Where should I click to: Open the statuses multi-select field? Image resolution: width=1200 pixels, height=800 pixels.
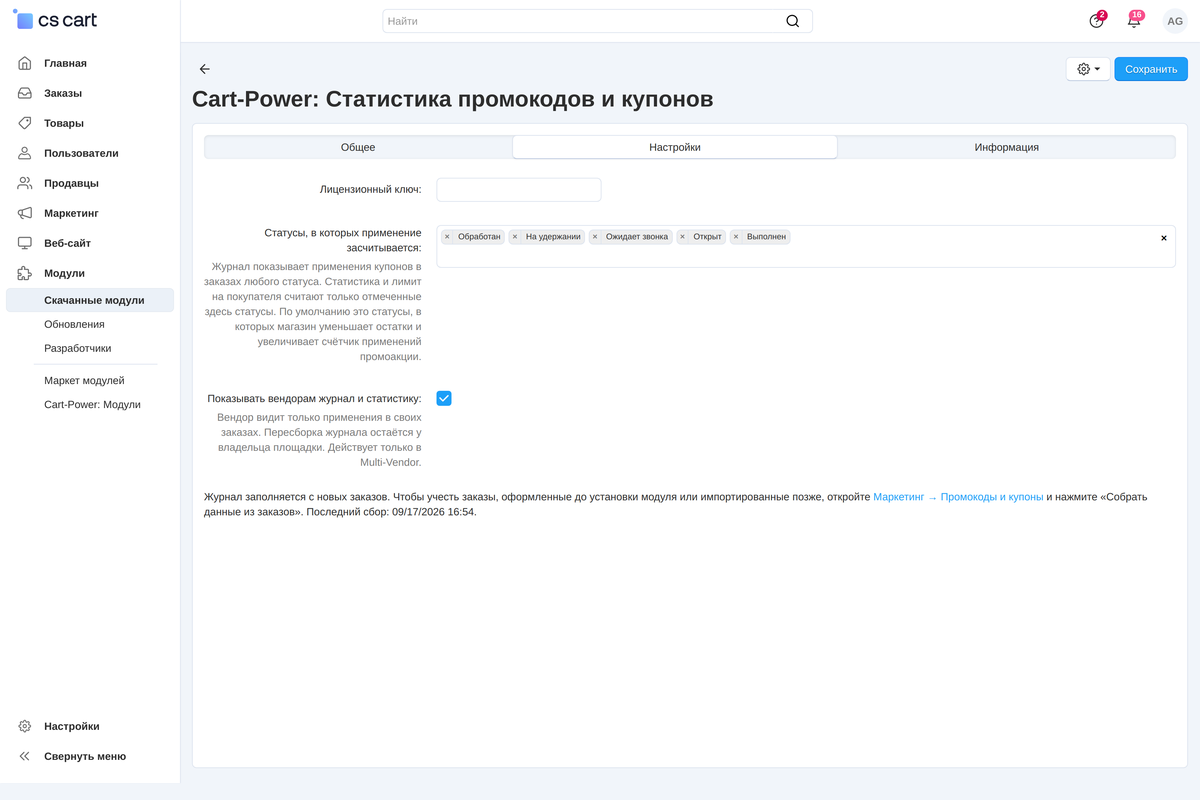click(x=805, y=246)
